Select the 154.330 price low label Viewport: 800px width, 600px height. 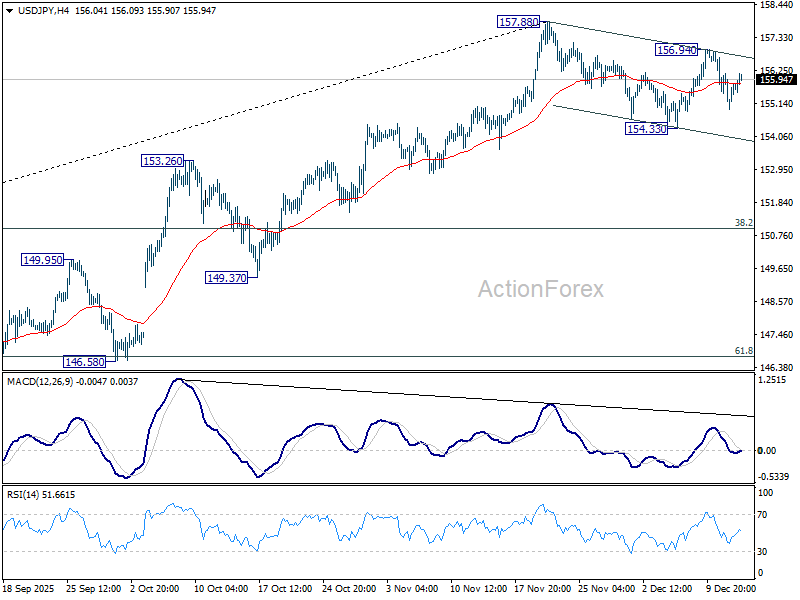646,129
